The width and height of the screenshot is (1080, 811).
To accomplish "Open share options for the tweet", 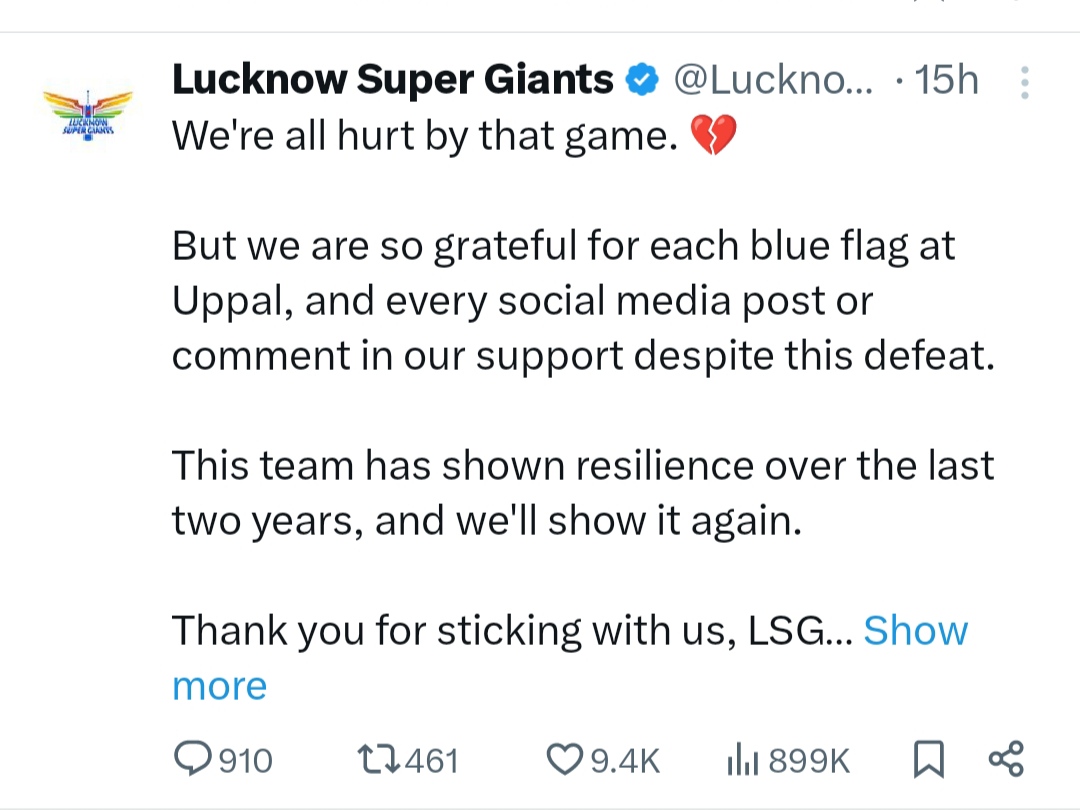I will tap(1006, 759).
